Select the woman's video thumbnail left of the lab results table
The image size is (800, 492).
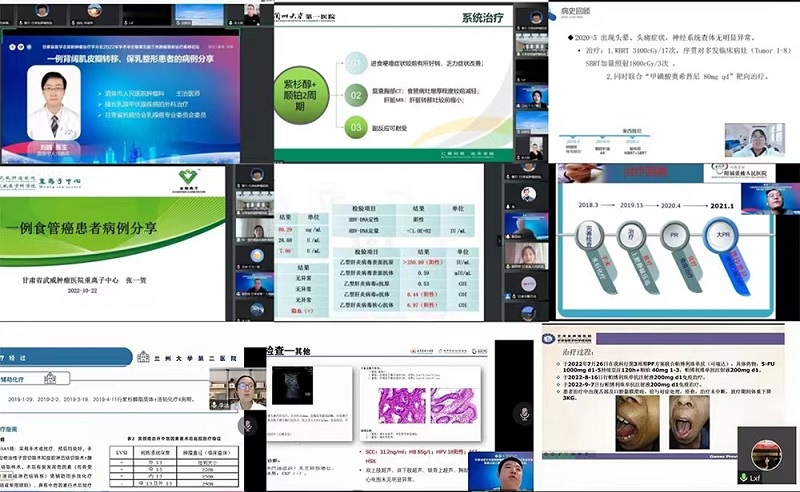coord(255,230)
